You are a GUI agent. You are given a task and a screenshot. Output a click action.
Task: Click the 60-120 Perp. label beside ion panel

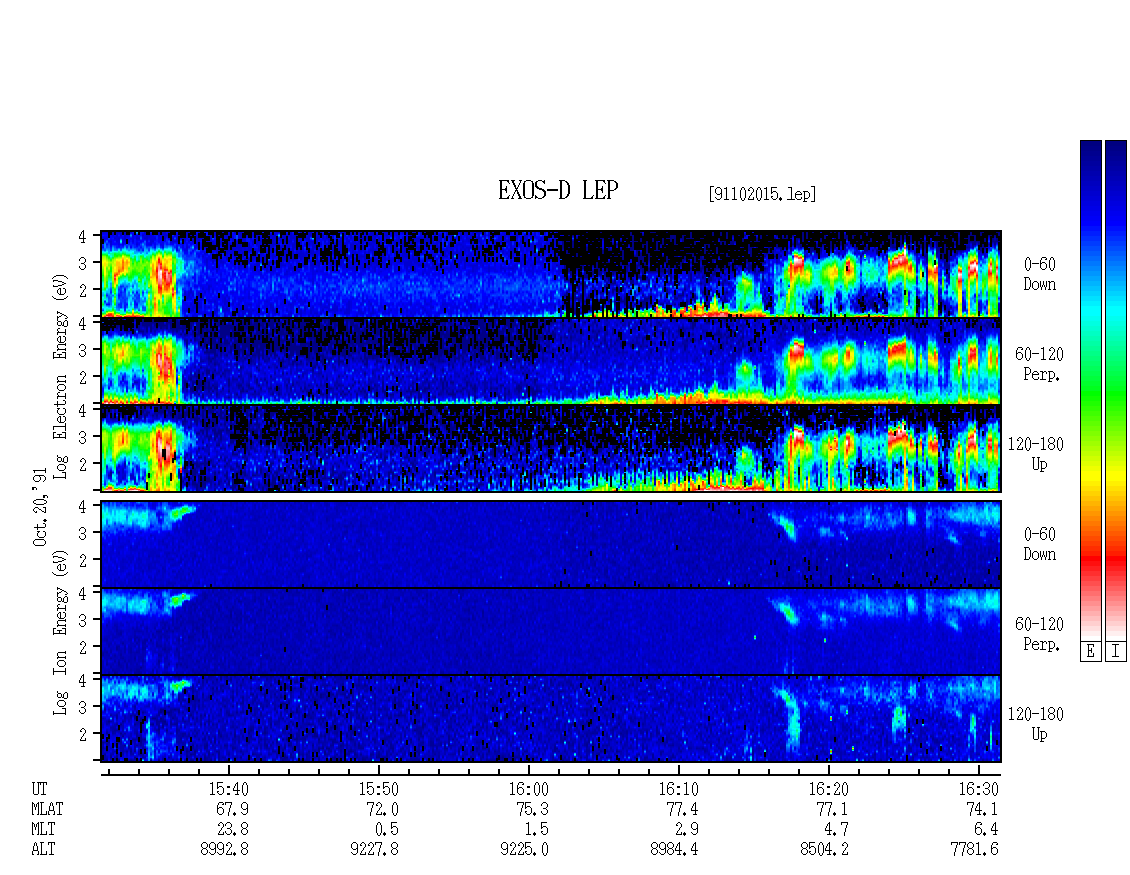pyautogui.click(x=1039, y=634)
